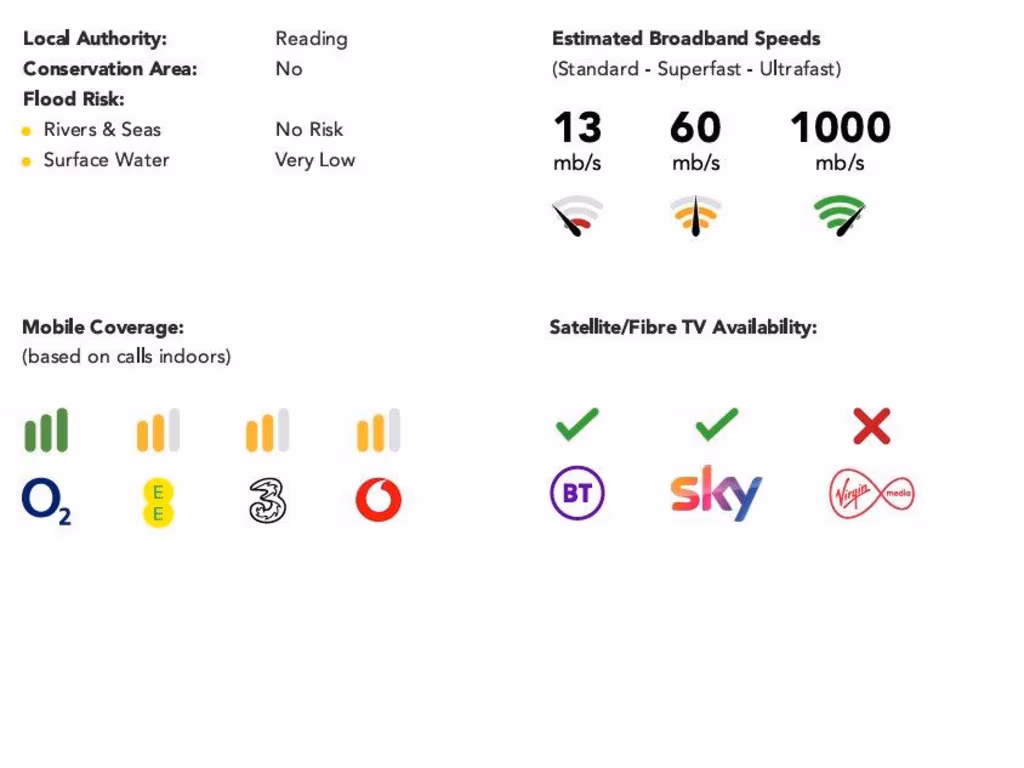This screenshot has width=1024, height=768.
Task: Click the BT logo
Action: tap(577, 494)
